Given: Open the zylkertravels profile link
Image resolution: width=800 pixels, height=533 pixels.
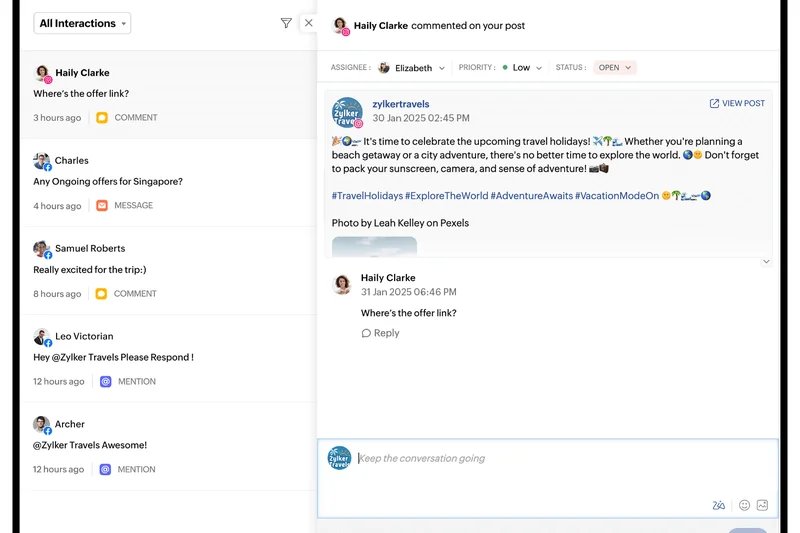Looking at the screenshot, I should pyautogui.click(x=401, y=104).
